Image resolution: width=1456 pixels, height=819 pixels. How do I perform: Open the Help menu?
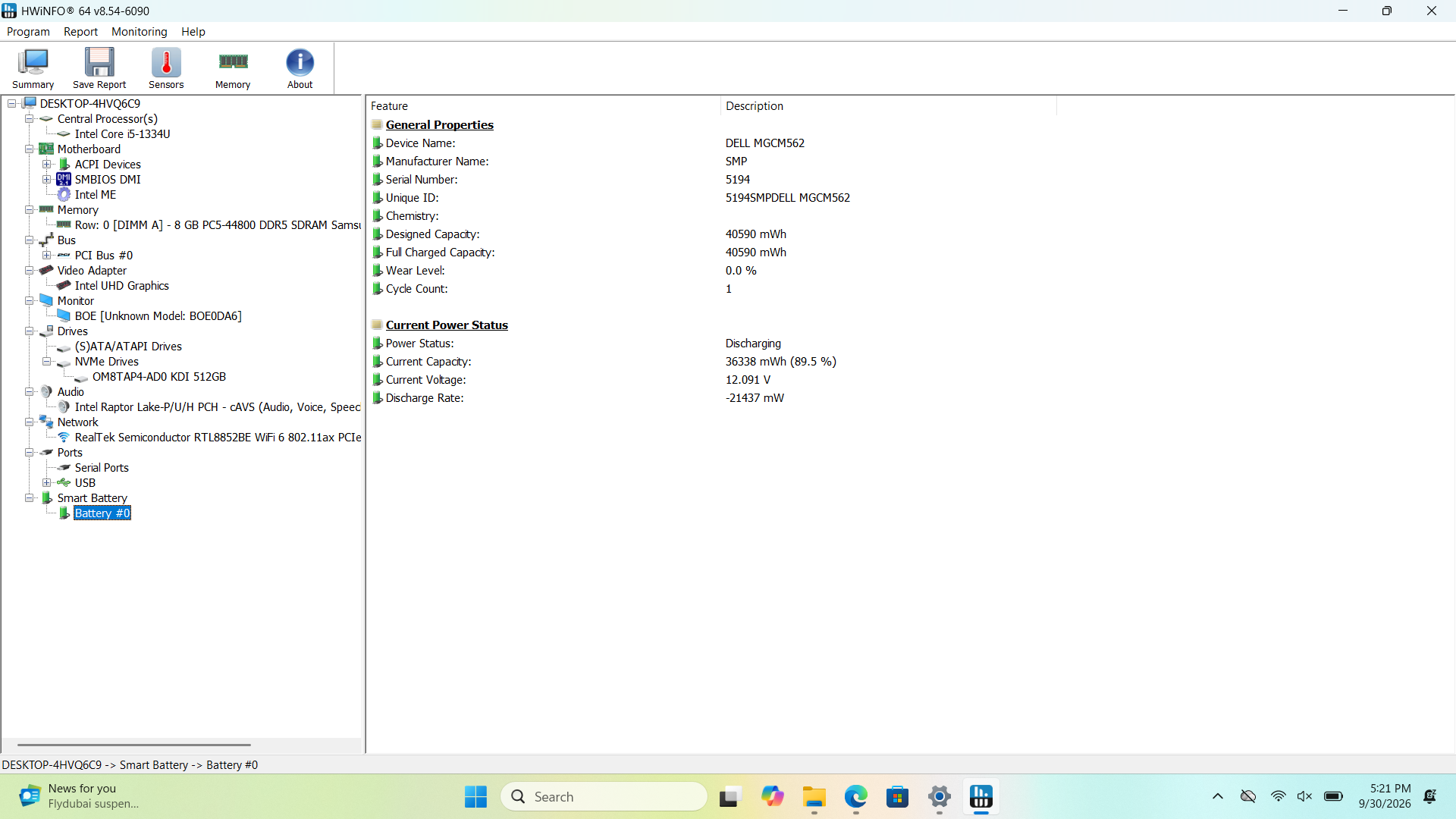[x=193, y=32]
